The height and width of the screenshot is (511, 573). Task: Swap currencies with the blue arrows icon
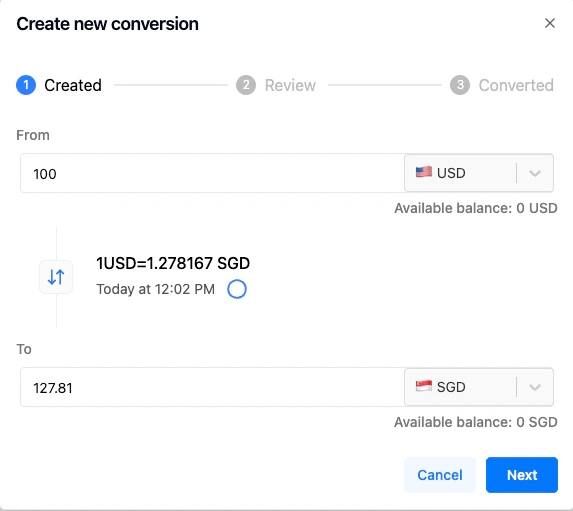point(56,277)
